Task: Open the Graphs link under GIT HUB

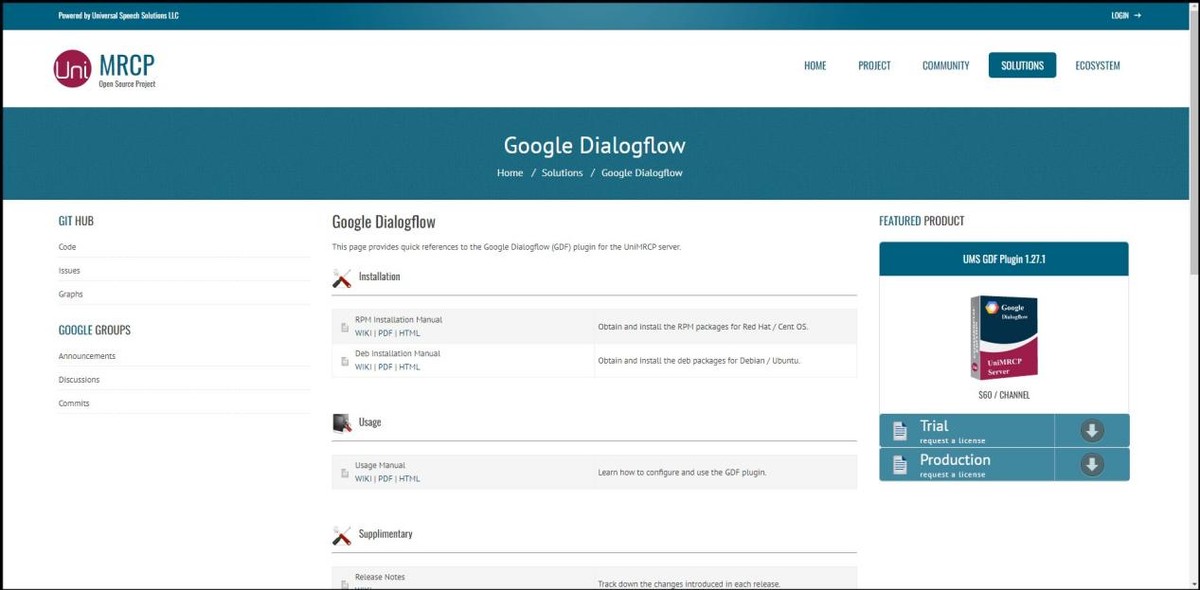Action: (71, 295)
